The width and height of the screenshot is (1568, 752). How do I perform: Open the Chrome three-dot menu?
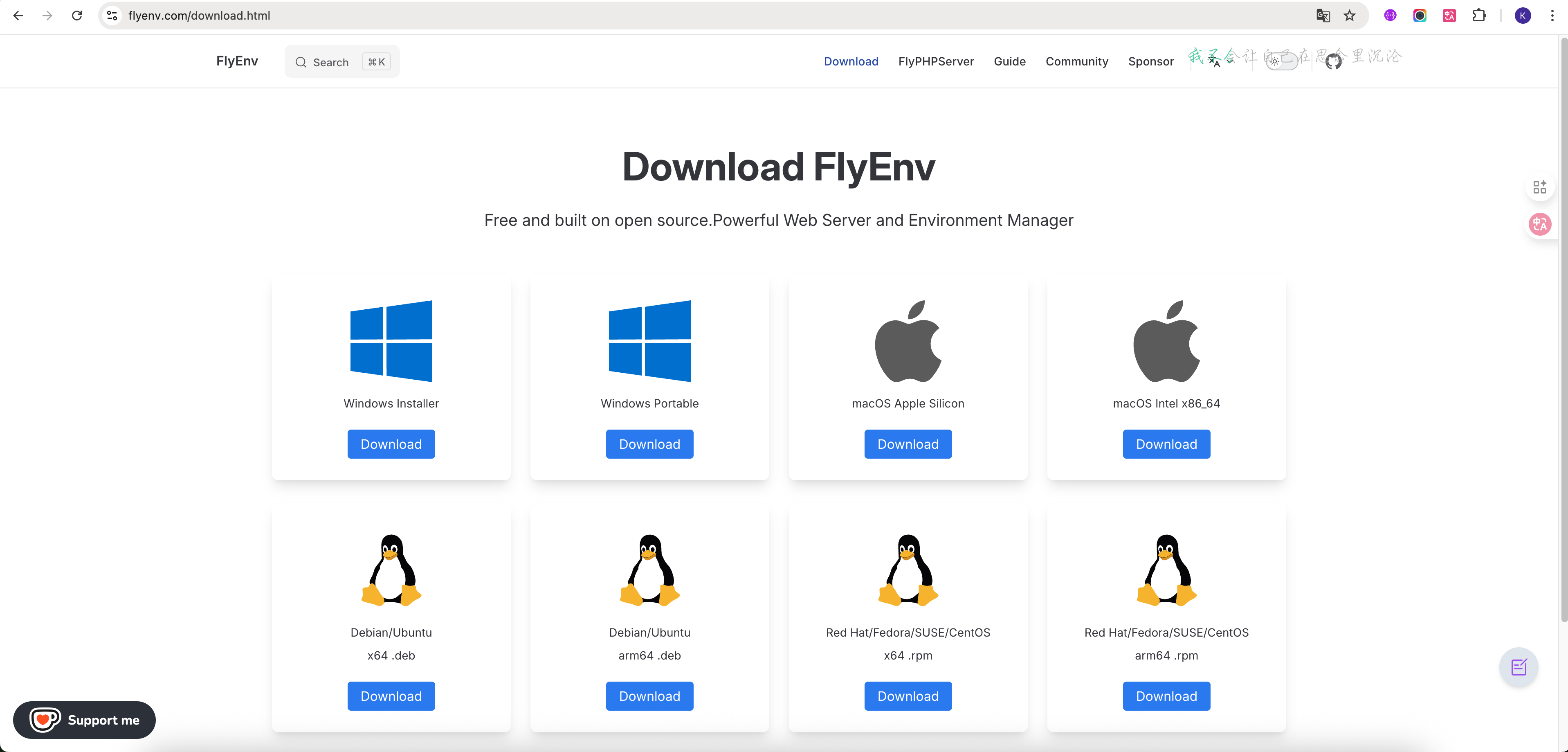click(1552, 16)
